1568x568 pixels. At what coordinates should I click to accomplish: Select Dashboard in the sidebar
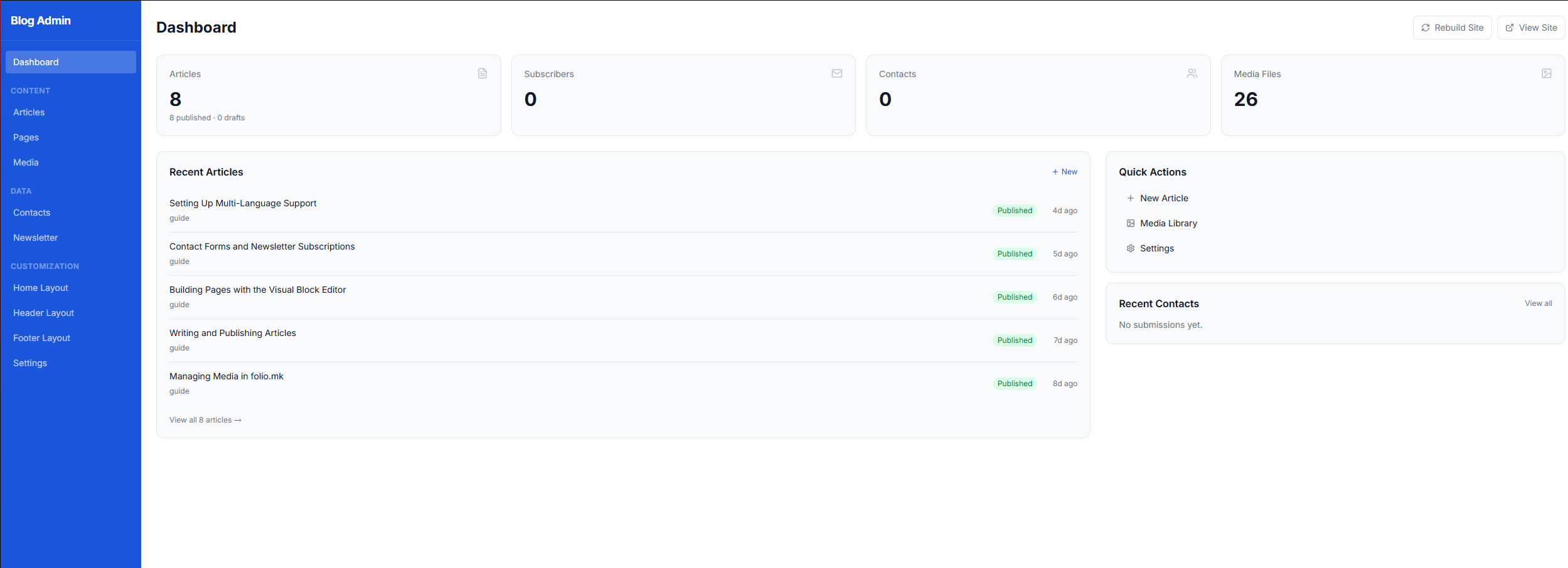point(71,62)
